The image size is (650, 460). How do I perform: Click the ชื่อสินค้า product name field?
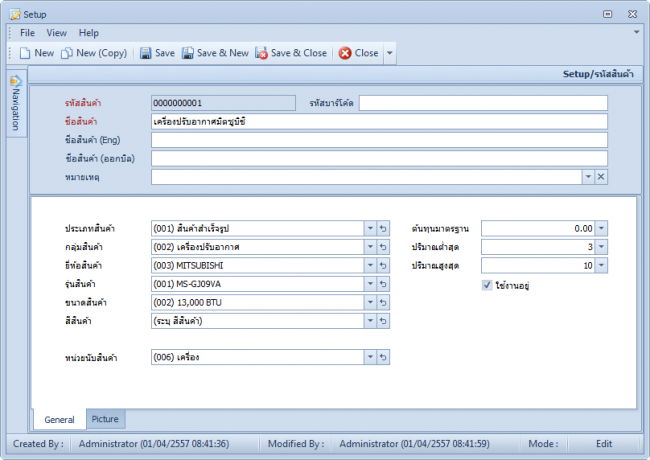pyautogui.click(x=379, y=122)
